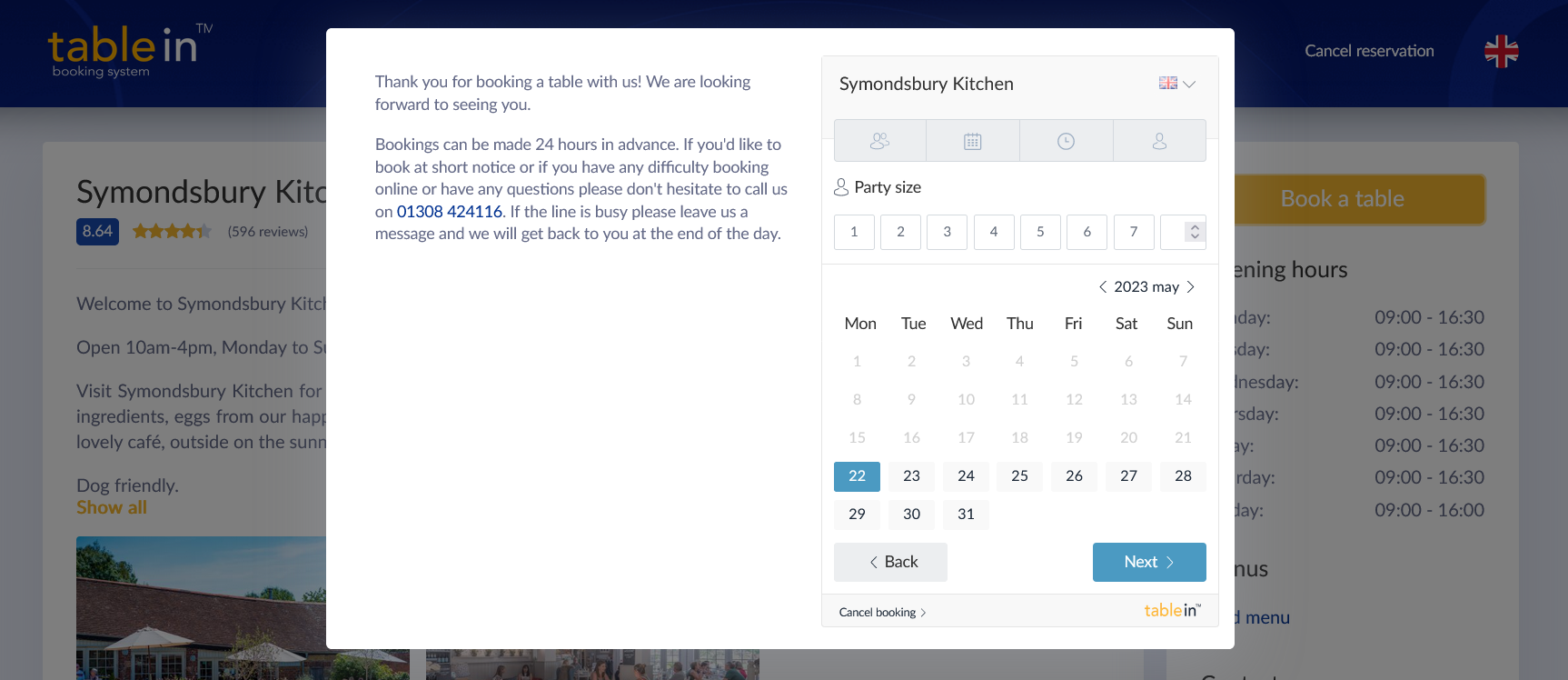The image size is (1568, 680).
Task: Choose Saturday May 27
Action: [1128, 476]
